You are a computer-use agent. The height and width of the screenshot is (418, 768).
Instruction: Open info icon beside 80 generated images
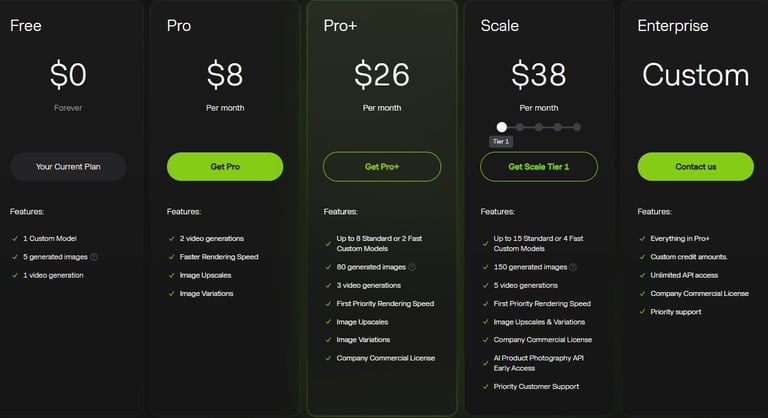point(412,267)
